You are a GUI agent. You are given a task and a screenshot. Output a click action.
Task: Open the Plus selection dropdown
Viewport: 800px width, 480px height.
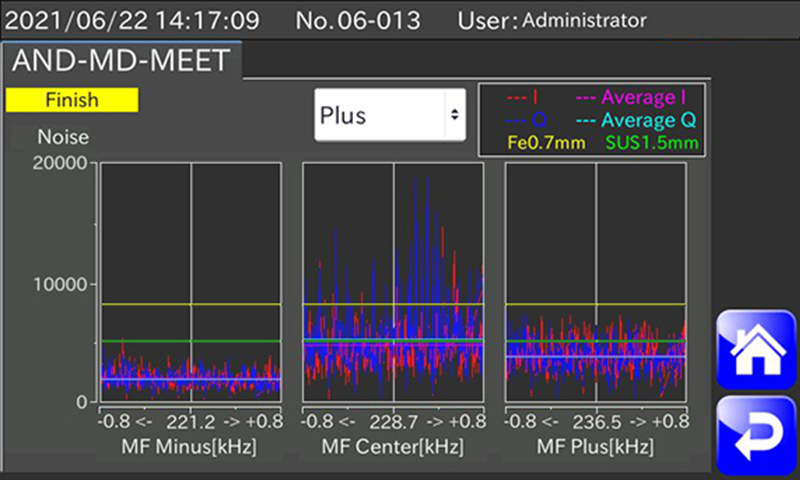[x=390, y=115]
